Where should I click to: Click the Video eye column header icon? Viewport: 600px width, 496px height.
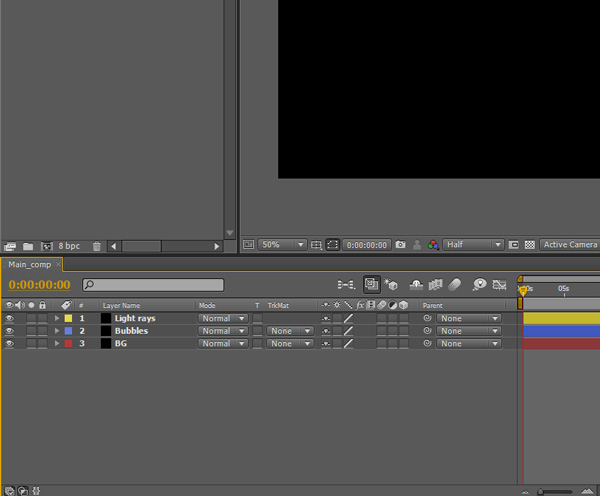click(x=9, y=305)
